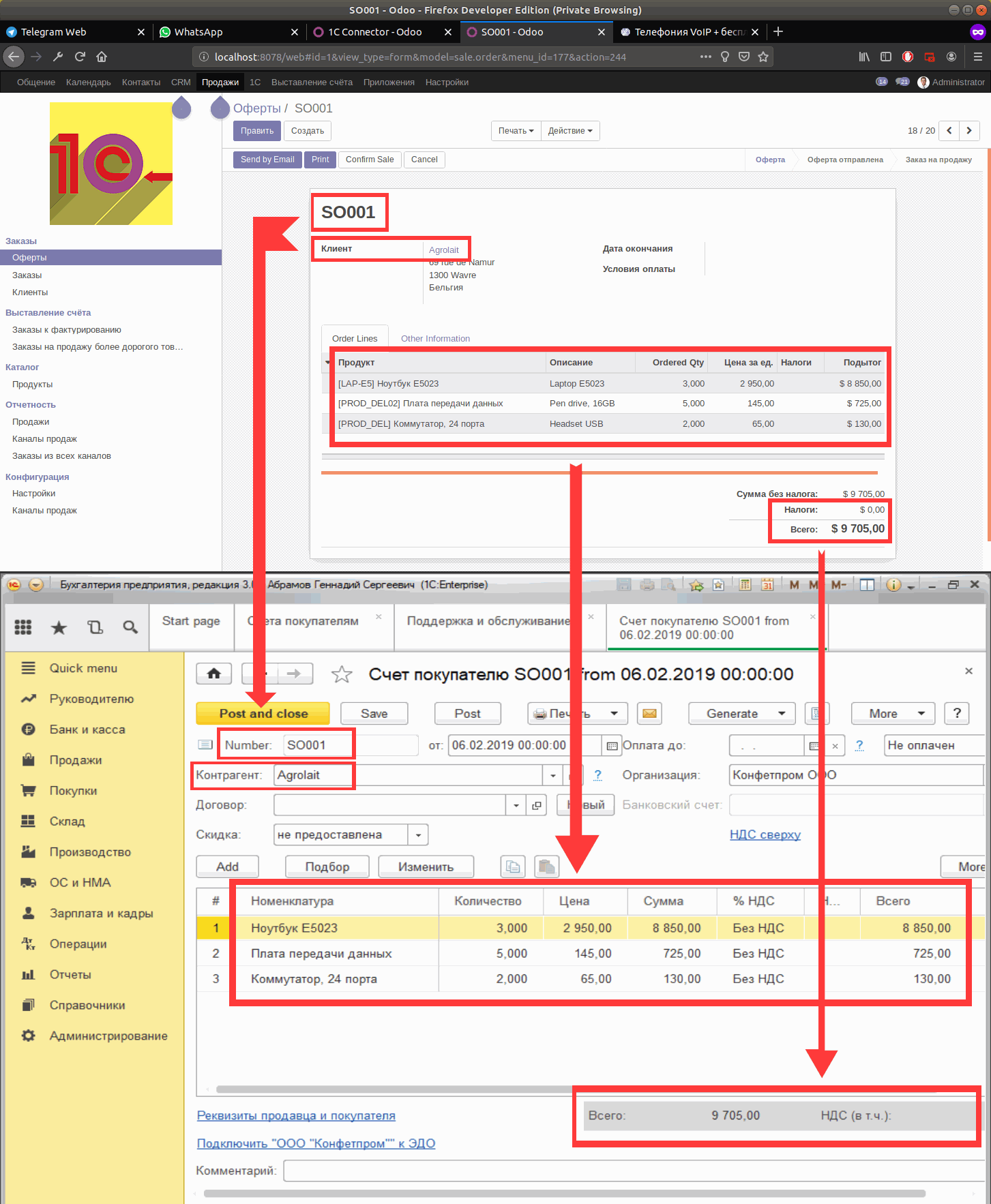
Task: Close the Счета покупателям tab
Action: (x=379, y=617)
